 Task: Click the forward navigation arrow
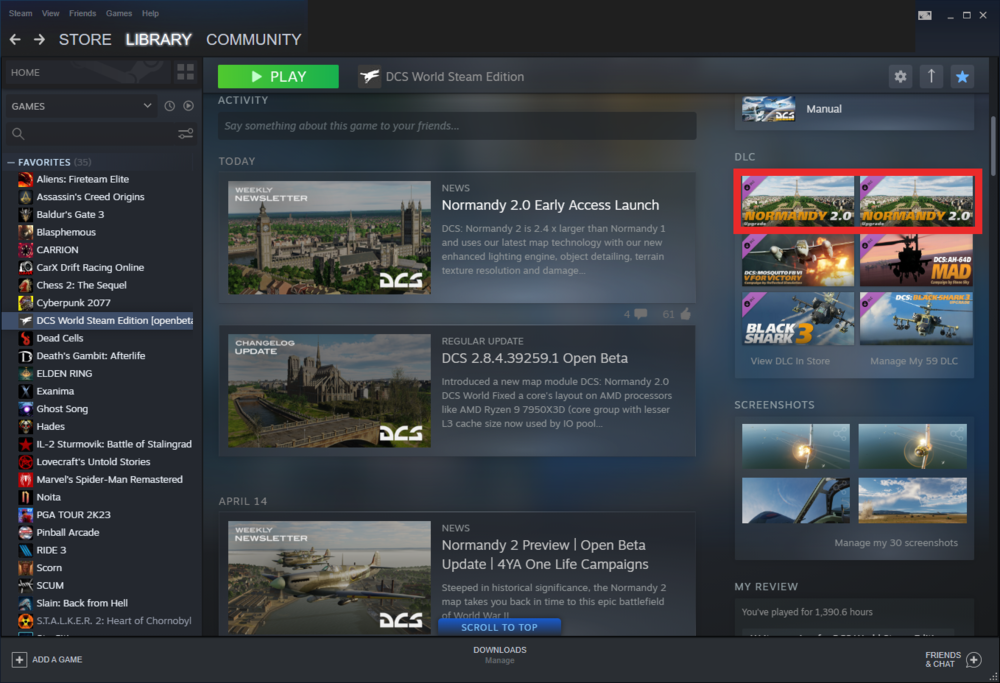click(x=40, y=40)
